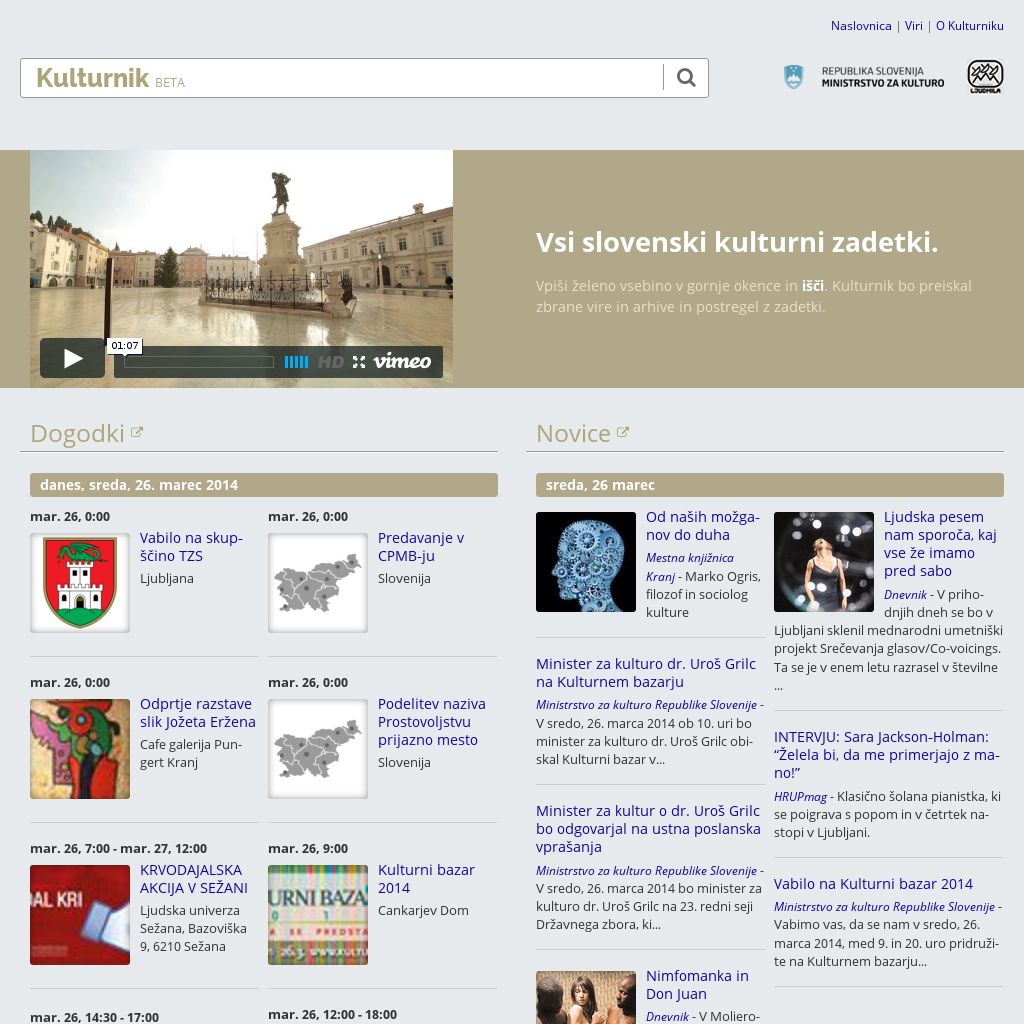Adjust the video volume bars
Image resolution: width=1024 pixels, height=1024 pixels.
[x=296, y=362]
